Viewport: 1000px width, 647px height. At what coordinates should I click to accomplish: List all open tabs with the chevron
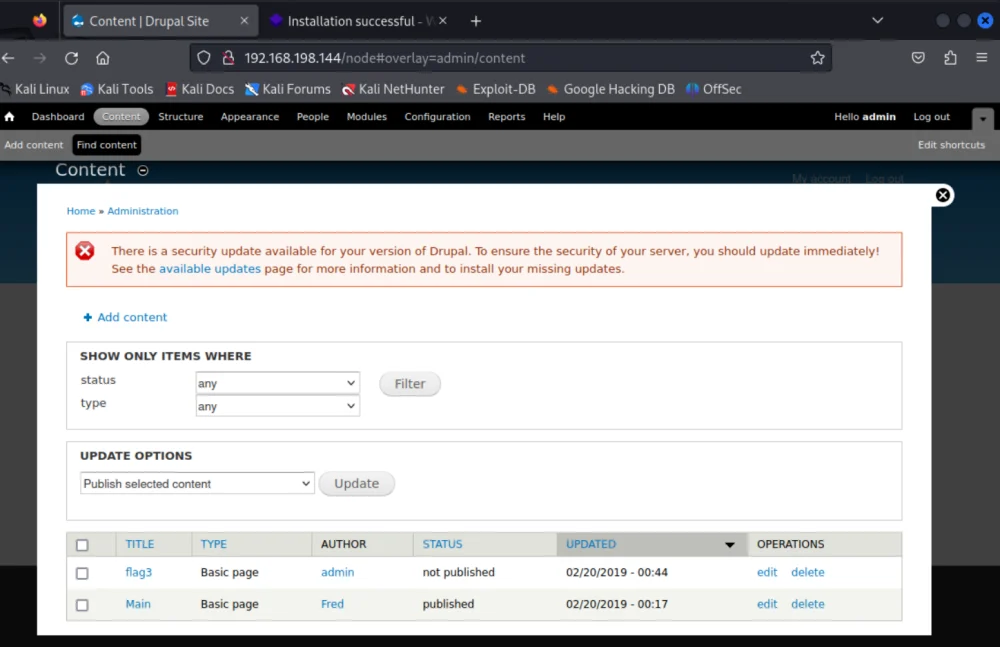[x=878, y=20]
